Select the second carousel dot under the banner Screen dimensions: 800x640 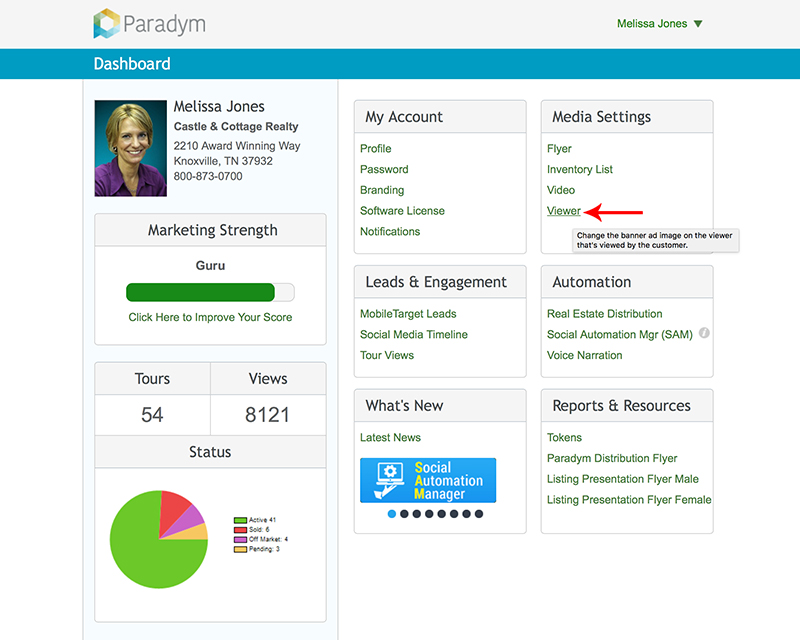(x=404, y=514)
